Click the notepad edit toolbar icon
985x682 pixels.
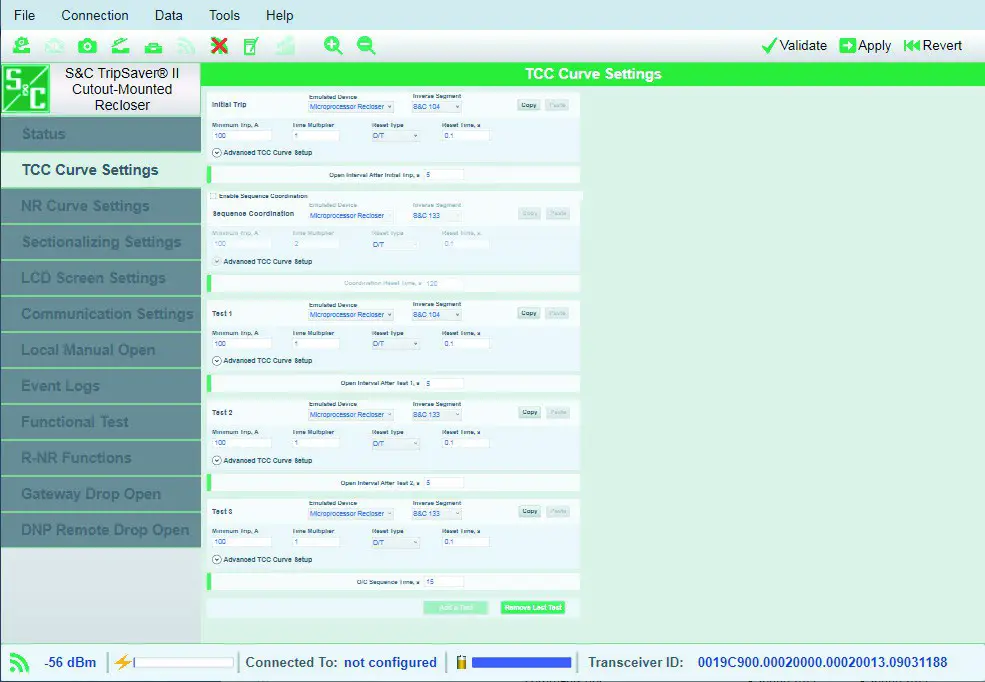(x=251, y=46)
